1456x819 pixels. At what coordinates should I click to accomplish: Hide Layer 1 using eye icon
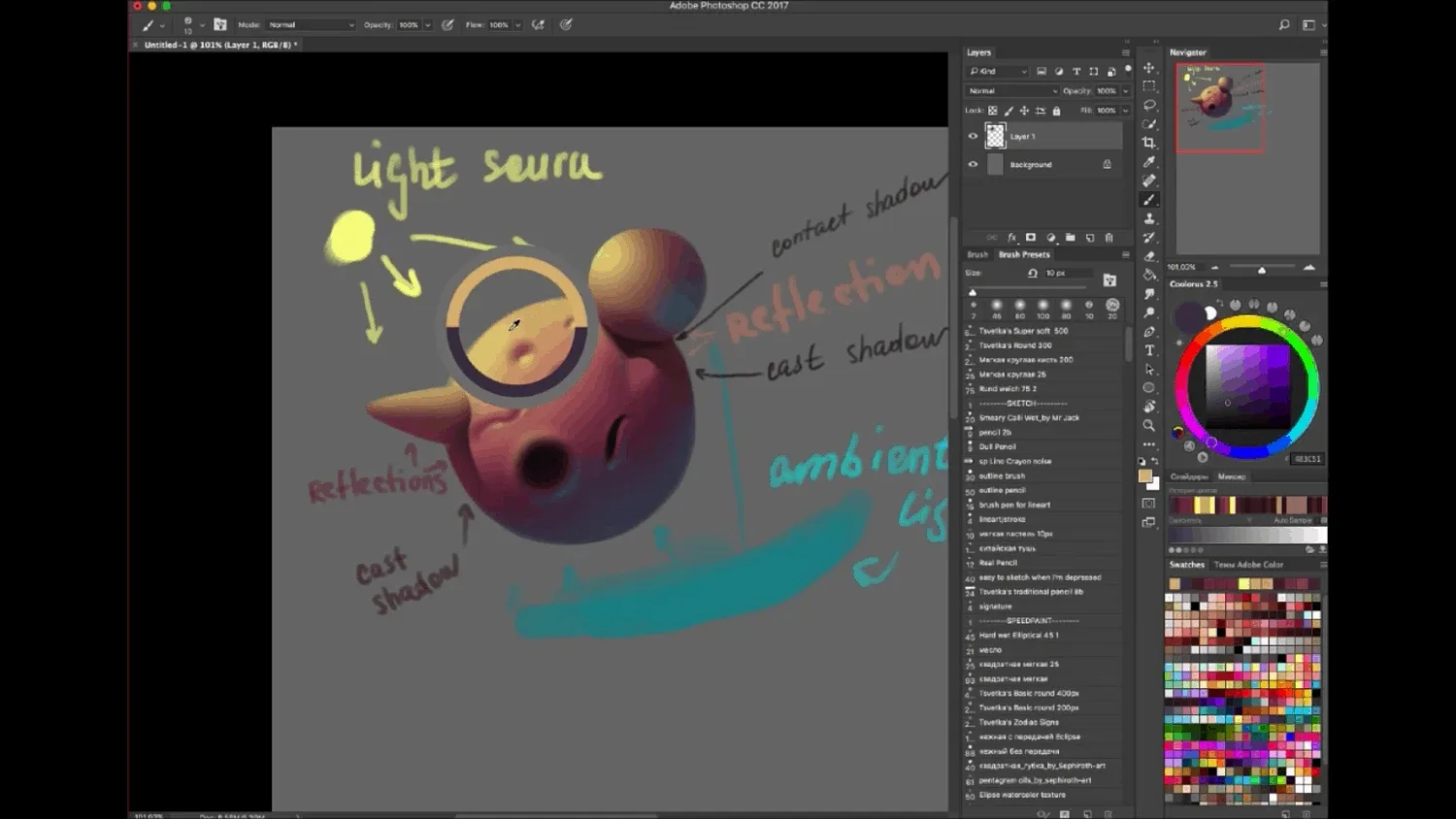[x=974, y=137]
